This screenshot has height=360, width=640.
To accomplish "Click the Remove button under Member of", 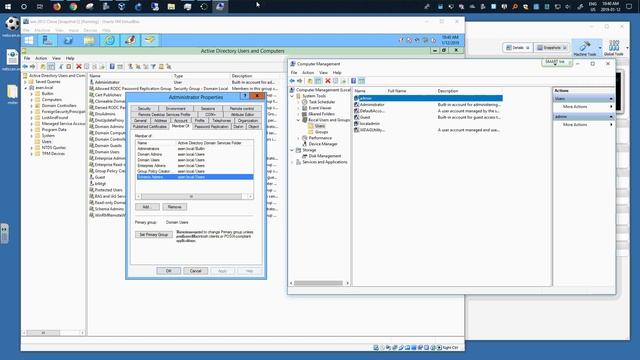I will [175, 207].
